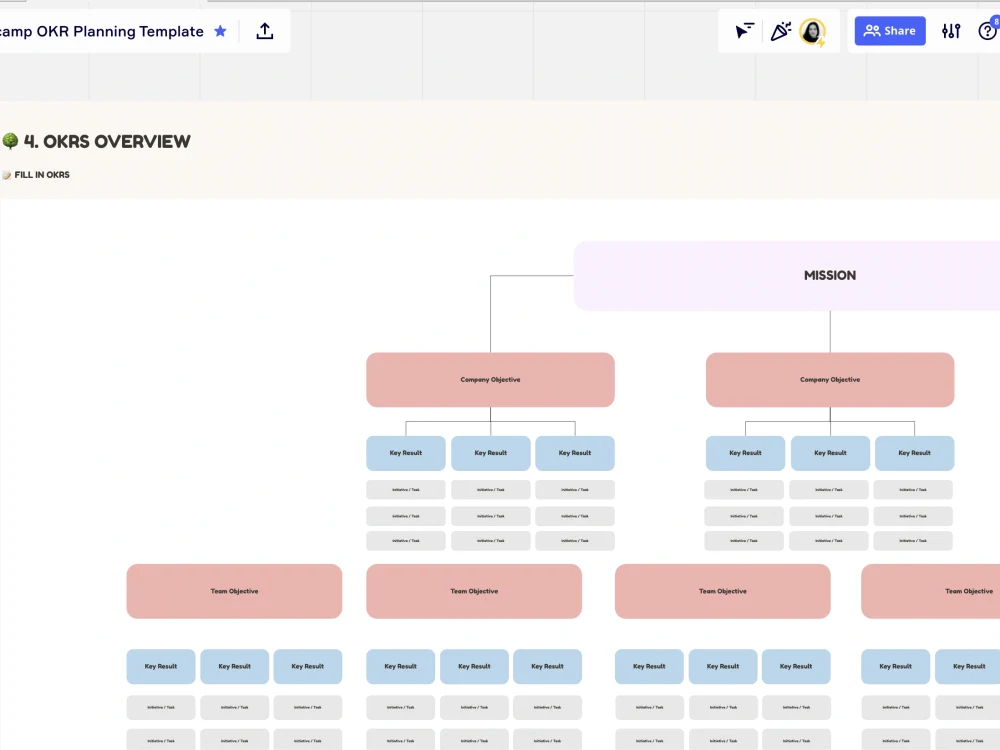Select first Key Result under right Company Objective
This screenshot has height=750, width=1000.
pyautogui.click(x=745, y=453)
